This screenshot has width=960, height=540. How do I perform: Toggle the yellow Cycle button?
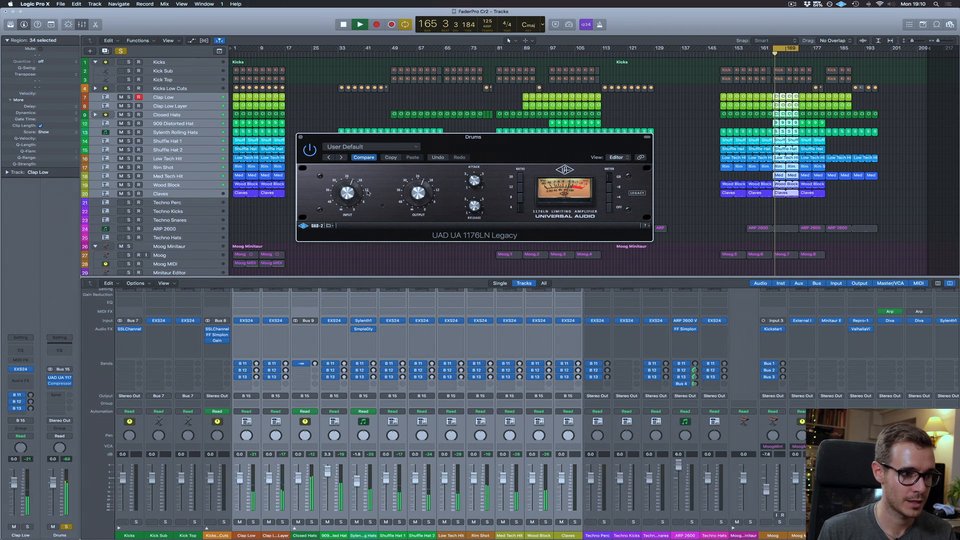pyautogui.click(x=405, y=24)
